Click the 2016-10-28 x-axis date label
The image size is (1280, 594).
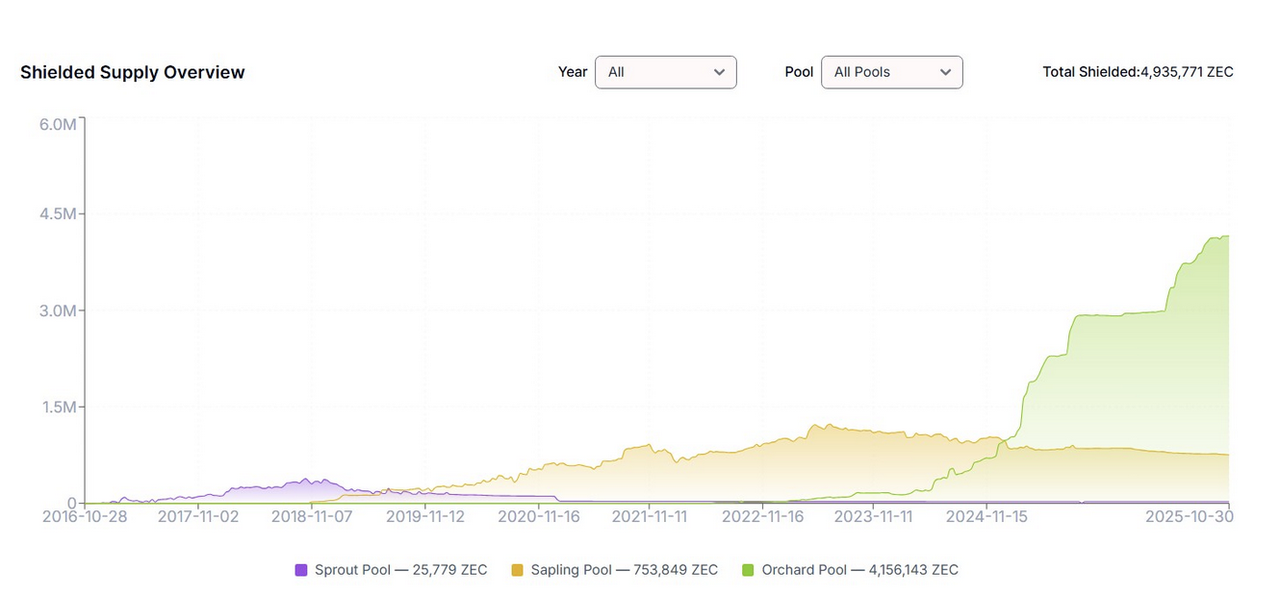pos(84,517)
